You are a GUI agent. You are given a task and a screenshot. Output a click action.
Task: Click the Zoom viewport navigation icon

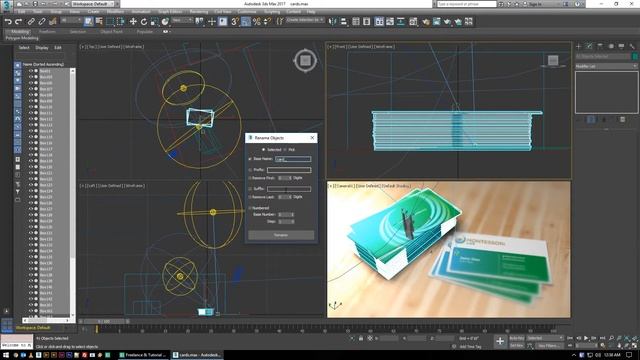611,338
